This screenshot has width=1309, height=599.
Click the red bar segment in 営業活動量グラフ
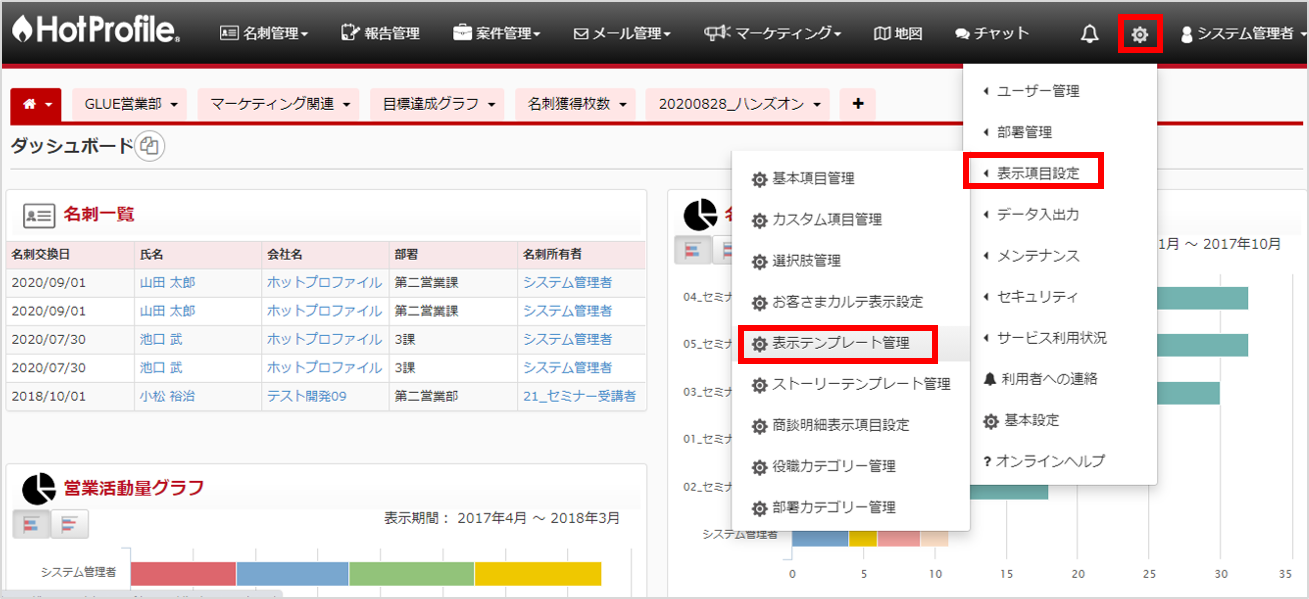coord(183,573)
